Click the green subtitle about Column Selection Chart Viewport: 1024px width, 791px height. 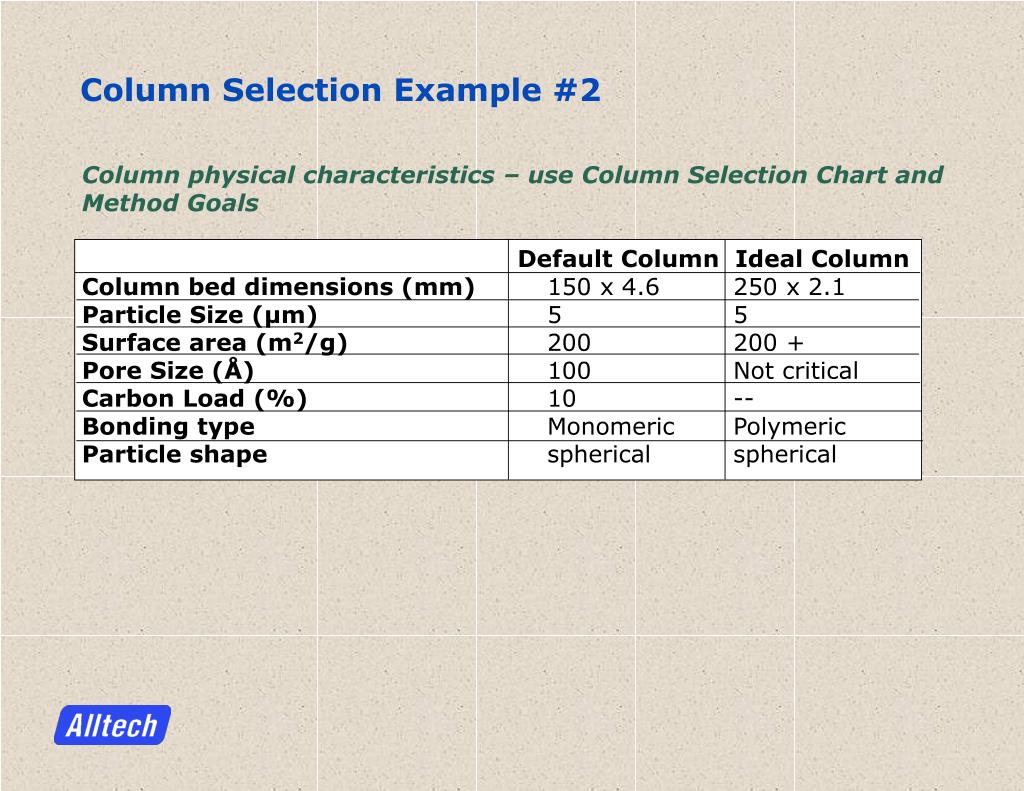tap(513, 189)
